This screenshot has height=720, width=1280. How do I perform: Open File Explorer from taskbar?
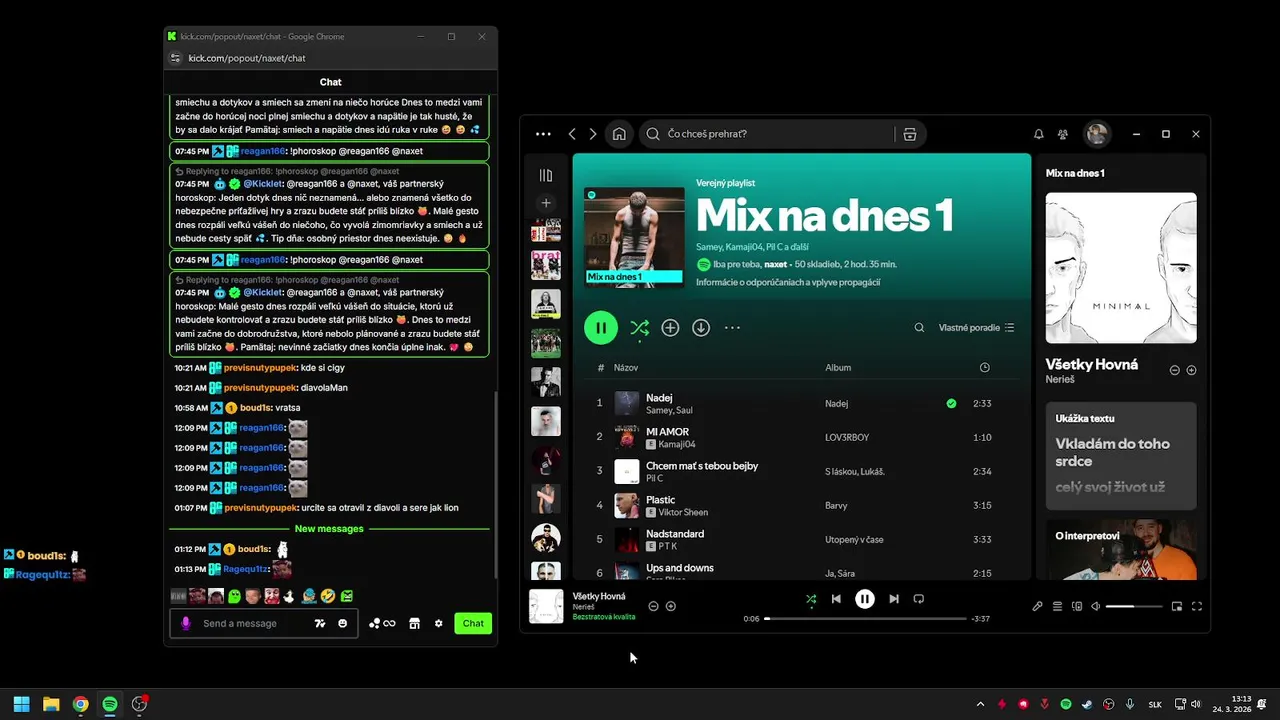coord(51,704)
